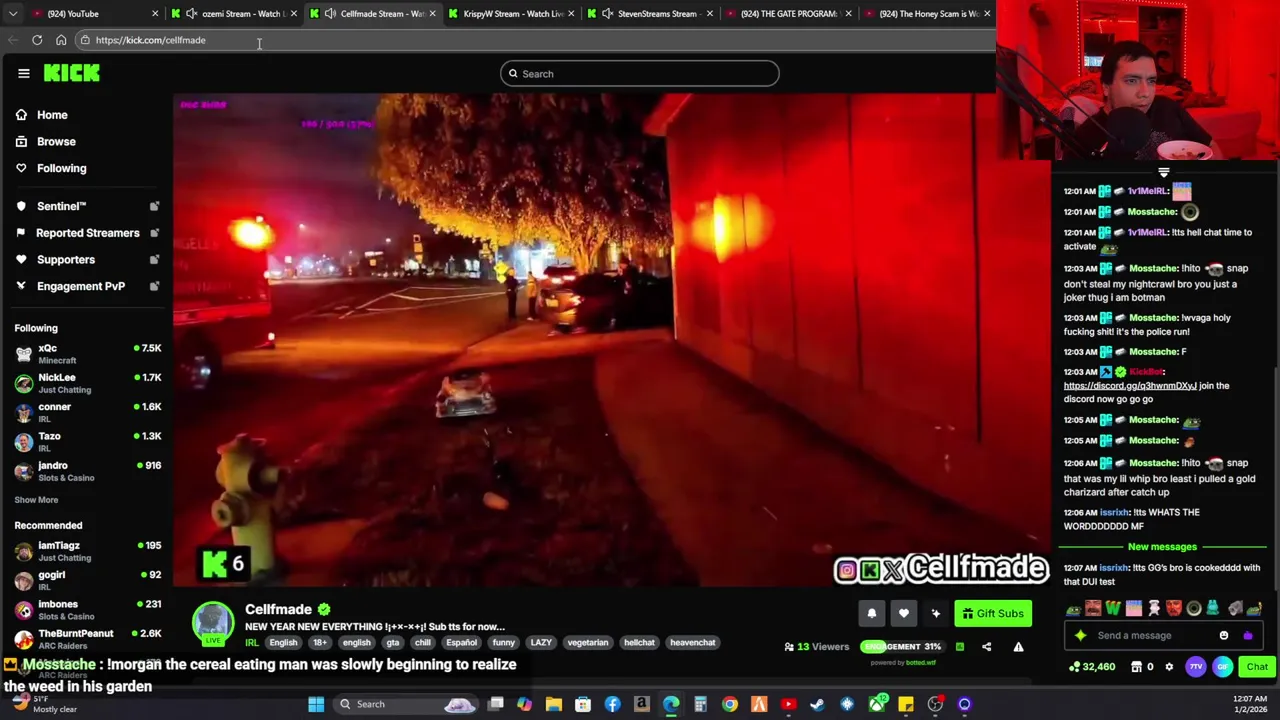
Task: Click the purple icon in chat input
Action: 1247,635
